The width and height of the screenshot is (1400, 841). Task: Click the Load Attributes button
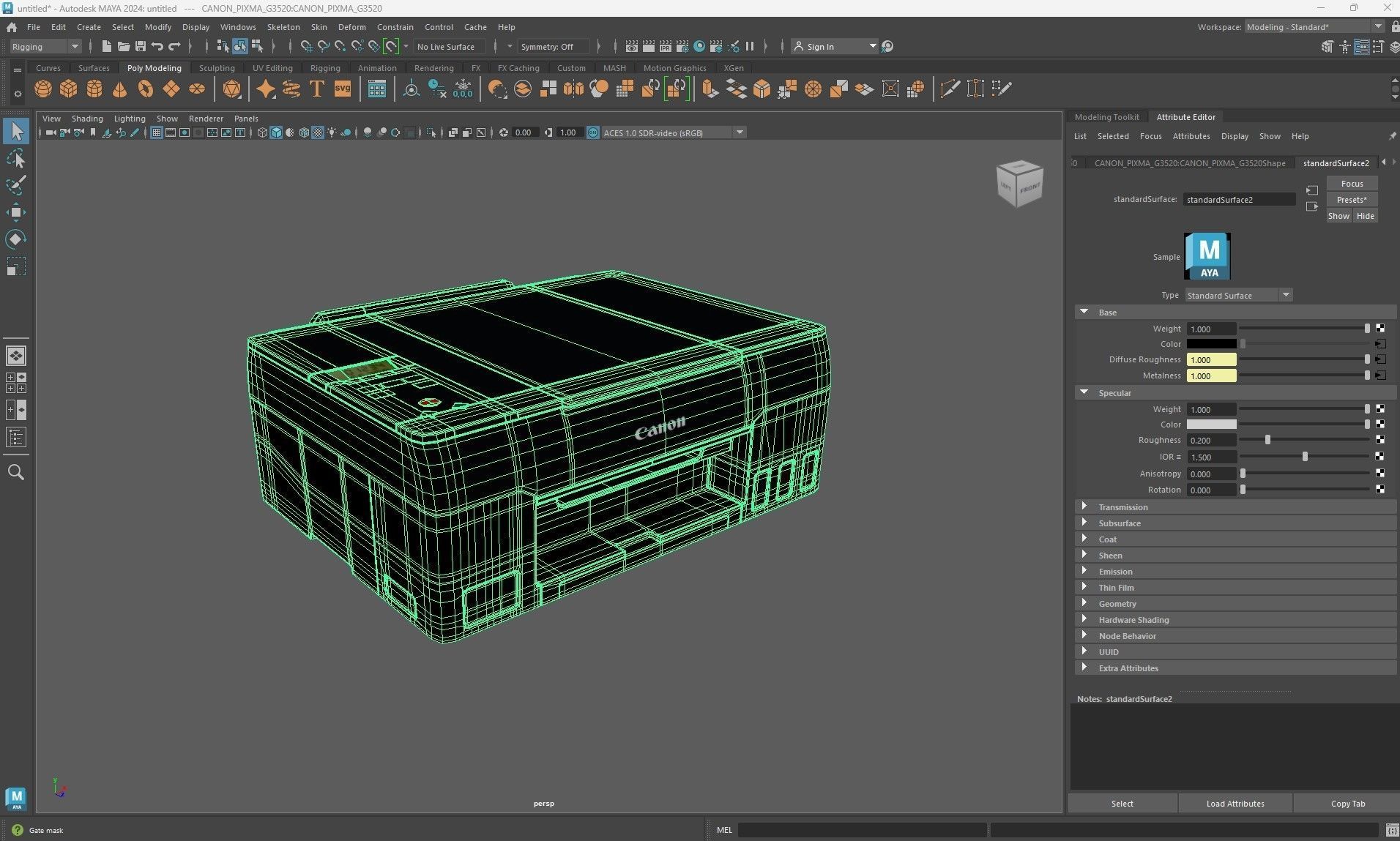[x=1235, y=803]
